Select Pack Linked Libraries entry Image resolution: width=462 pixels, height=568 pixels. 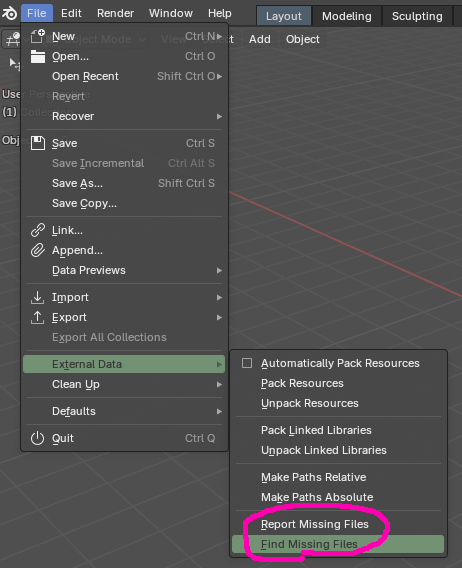click(x=338, y=430)
